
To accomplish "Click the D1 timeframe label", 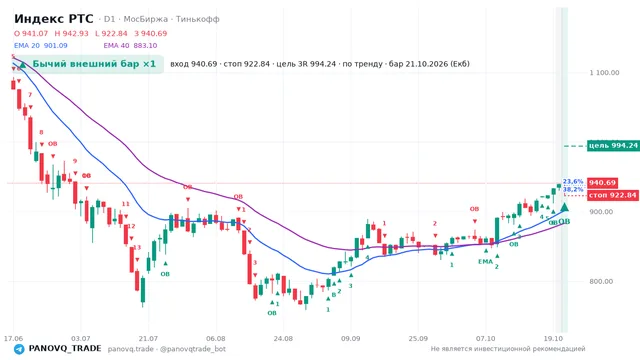I will coord(110,19).
